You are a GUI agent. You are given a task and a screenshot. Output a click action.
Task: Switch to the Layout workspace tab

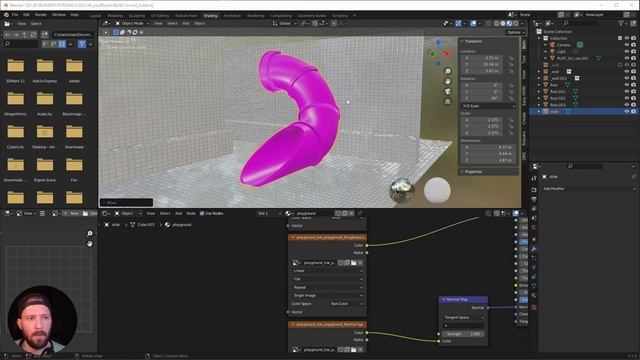(x=95, y=16)
